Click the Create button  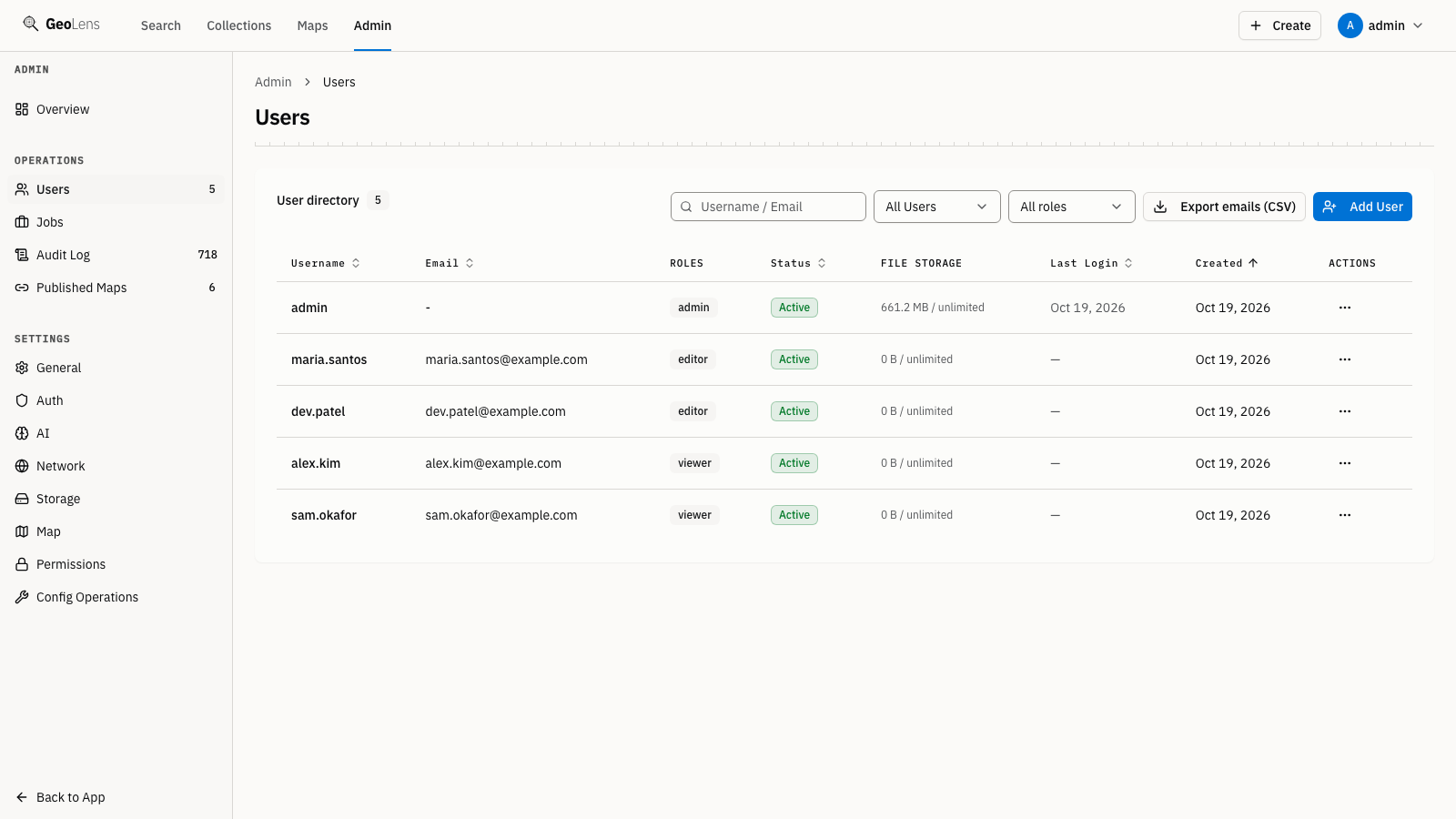click(x=1279, y=25)
